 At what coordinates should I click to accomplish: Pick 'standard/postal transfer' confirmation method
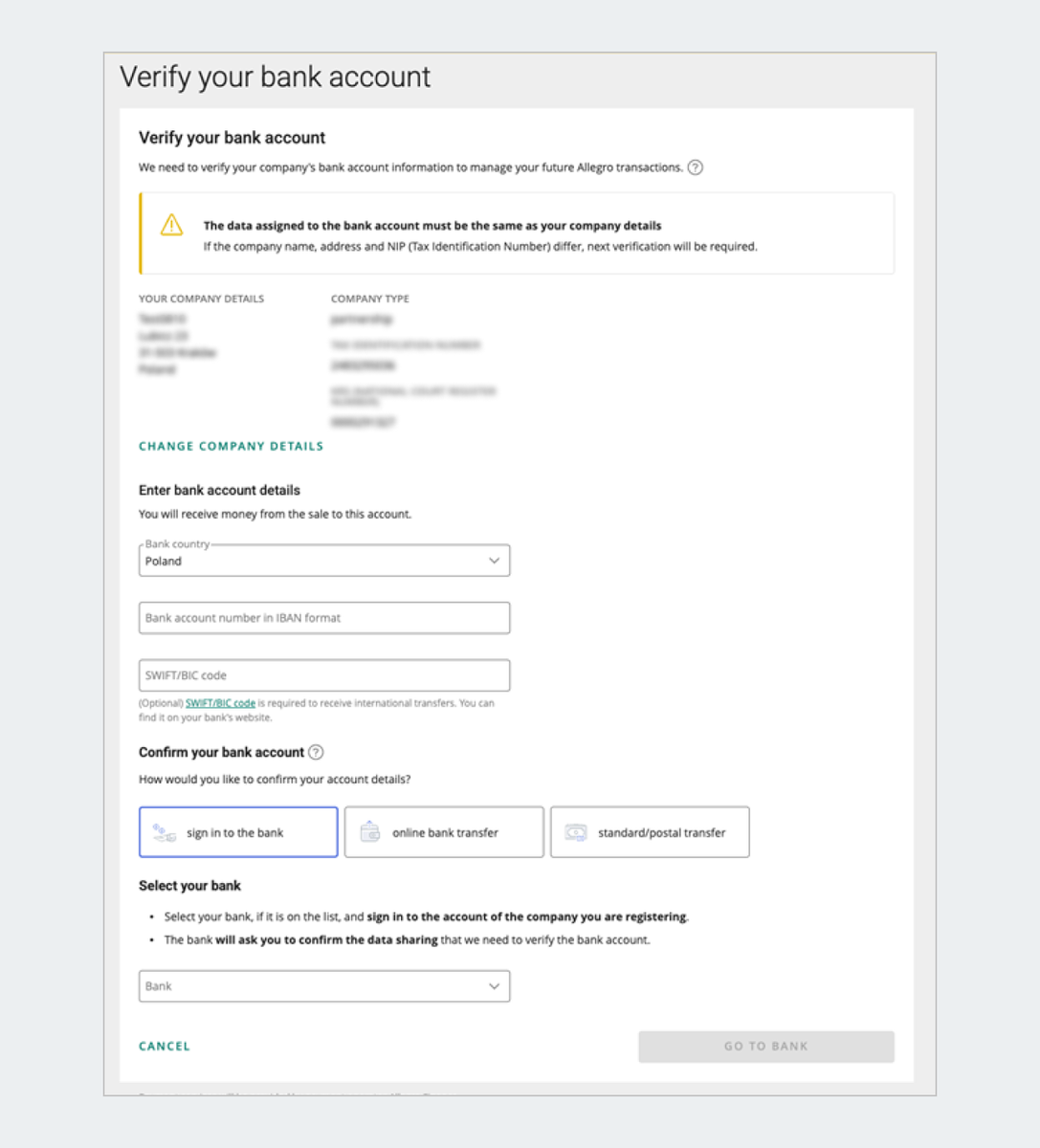point(650,832)
